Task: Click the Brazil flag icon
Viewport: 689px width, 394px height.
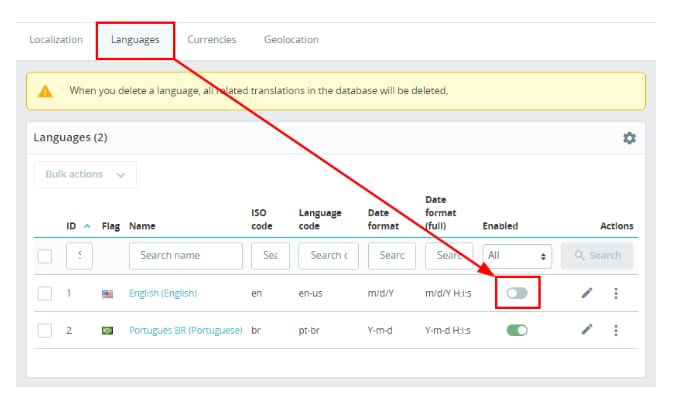Action: pos(107,330)
